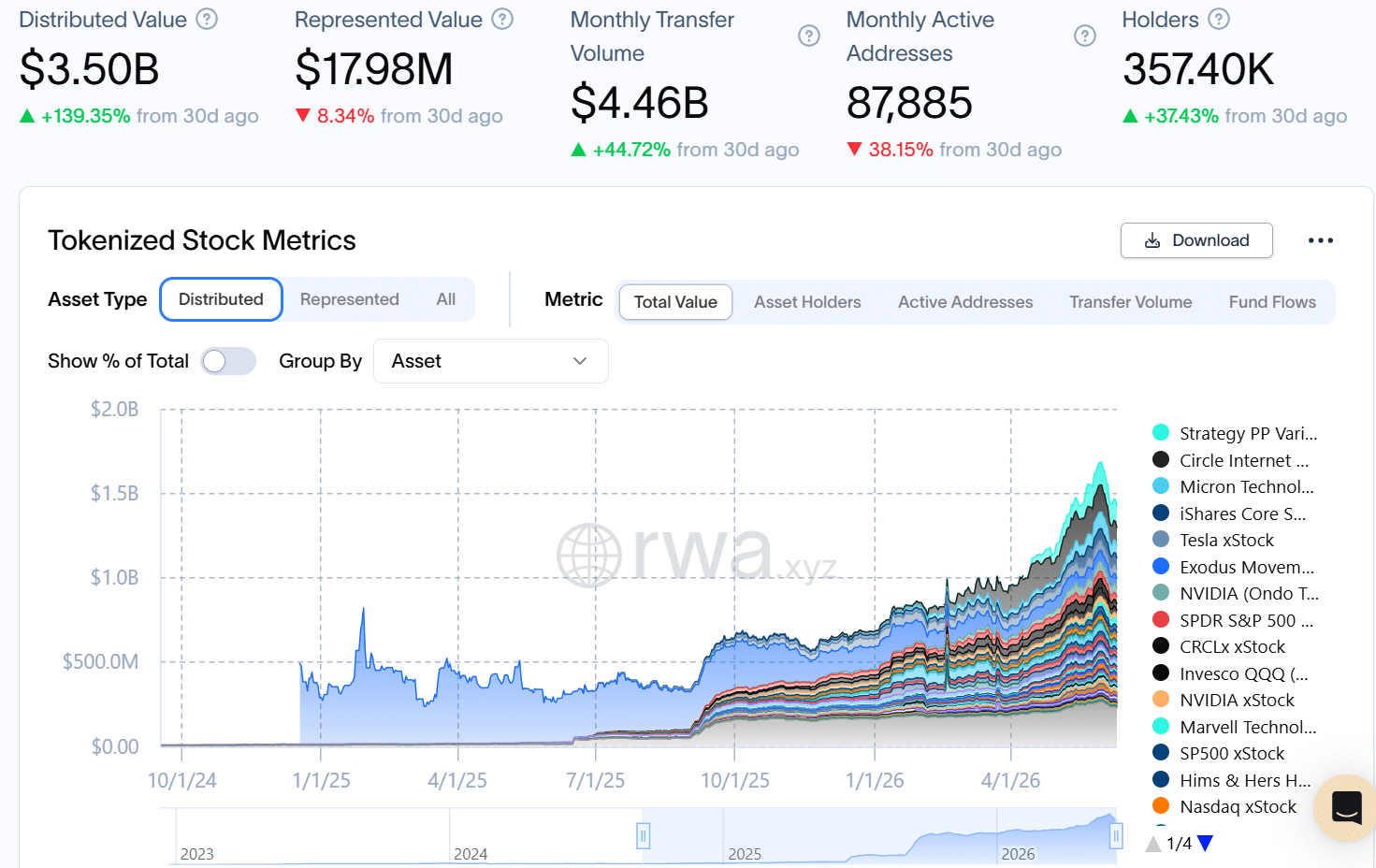Toggle Nasdaq xStock legend series

point(1224,806)
